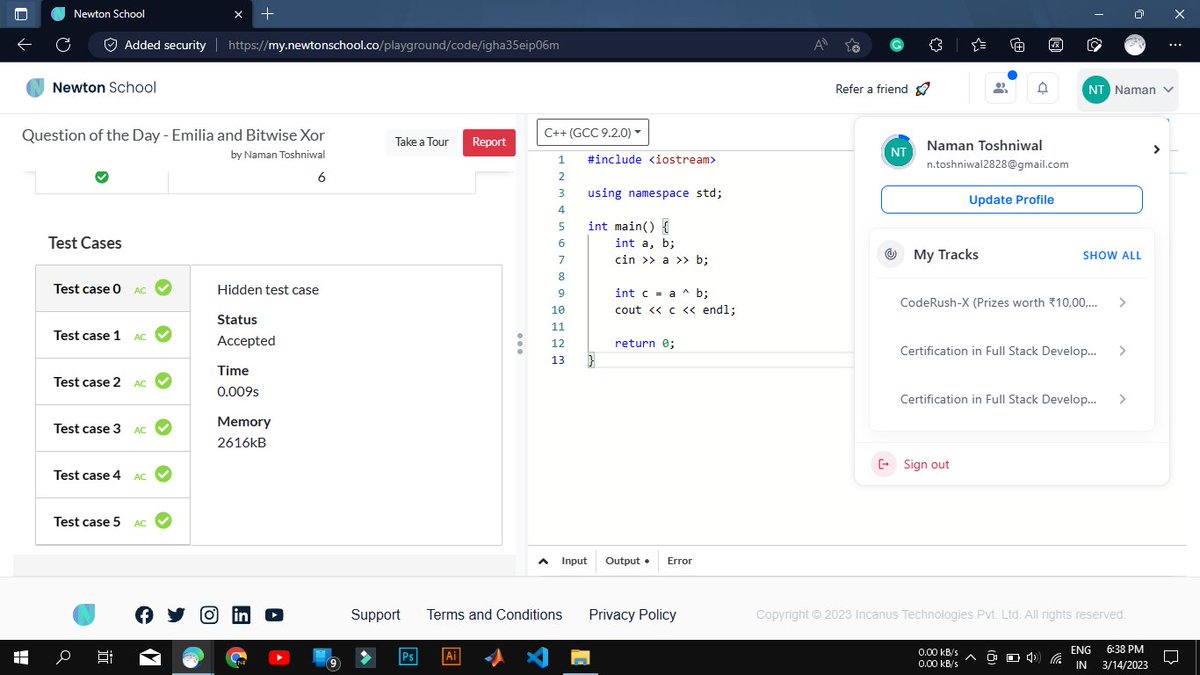This screenshot has width=1200, height=675.
Task: Open the Privacy Policy link
Action: pos(632,615)
